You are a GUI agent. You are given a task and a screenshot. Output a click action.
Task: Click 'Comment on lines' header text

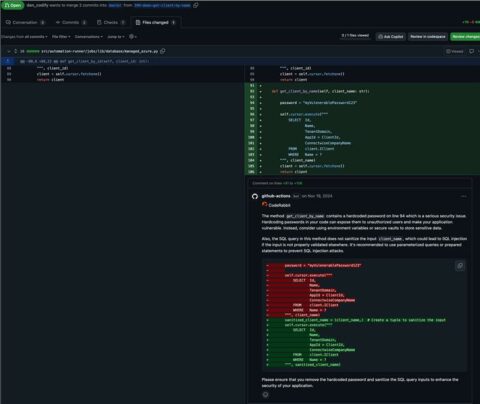coord(277,183)
